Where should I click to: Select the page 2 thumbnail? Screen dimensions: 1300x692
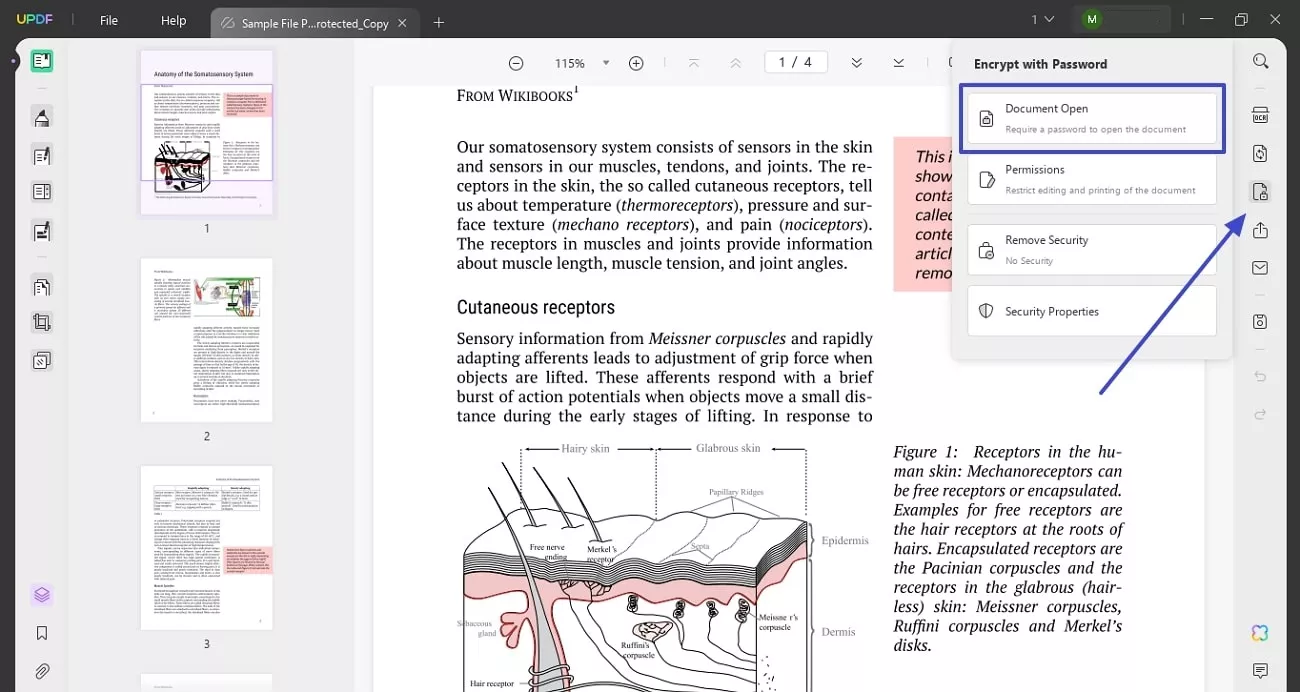tap(207, 340)
